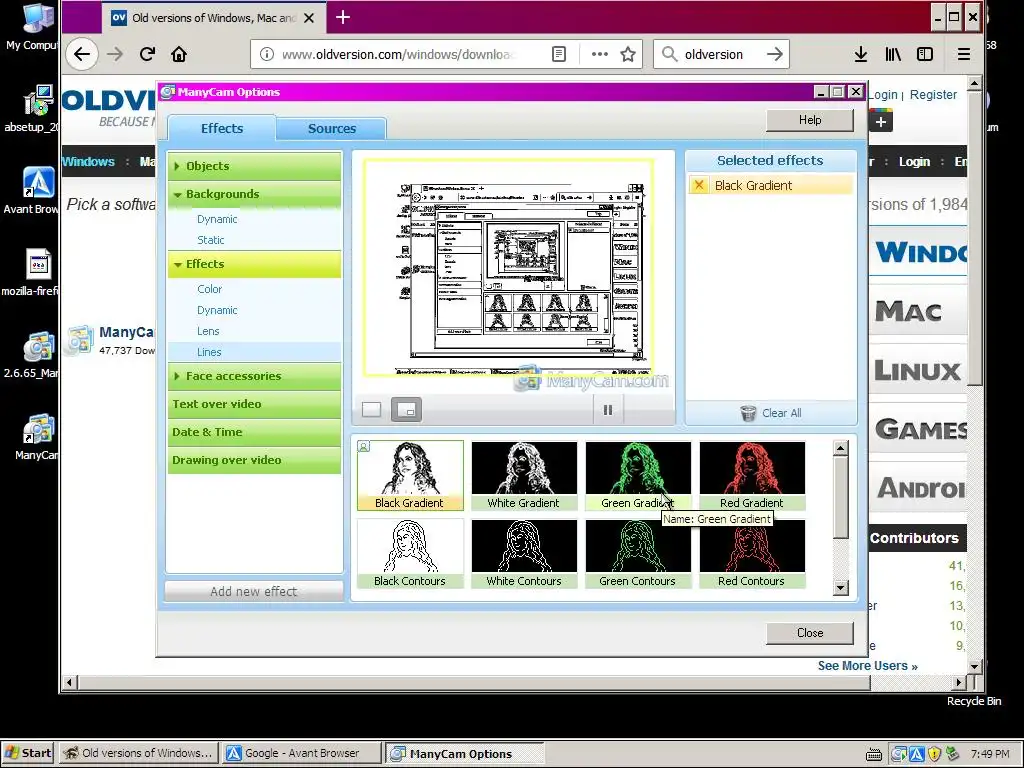This screenshot has width=1024, height=768.
Task: Select Static under Backgrounds
Action: [x=211, y=240]
